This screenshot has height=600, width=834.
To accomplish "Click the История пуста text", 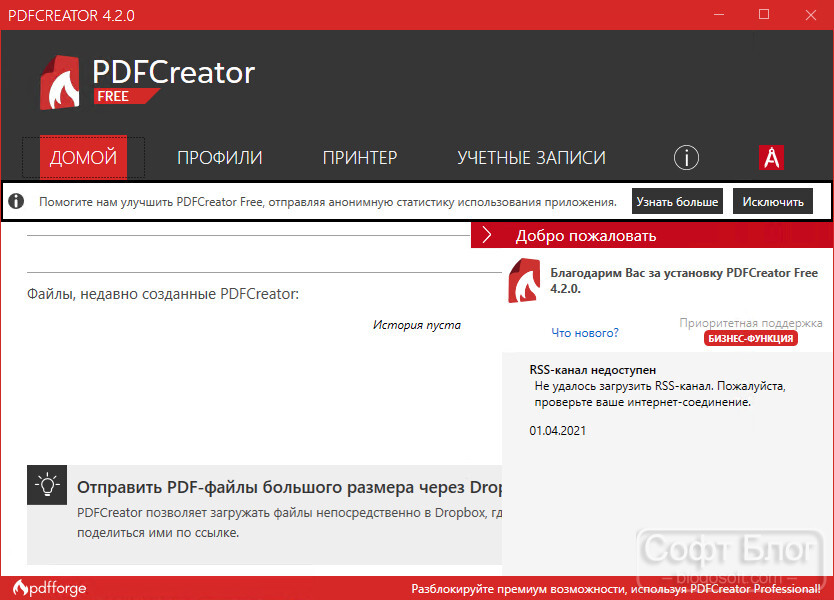I will 416,325.
